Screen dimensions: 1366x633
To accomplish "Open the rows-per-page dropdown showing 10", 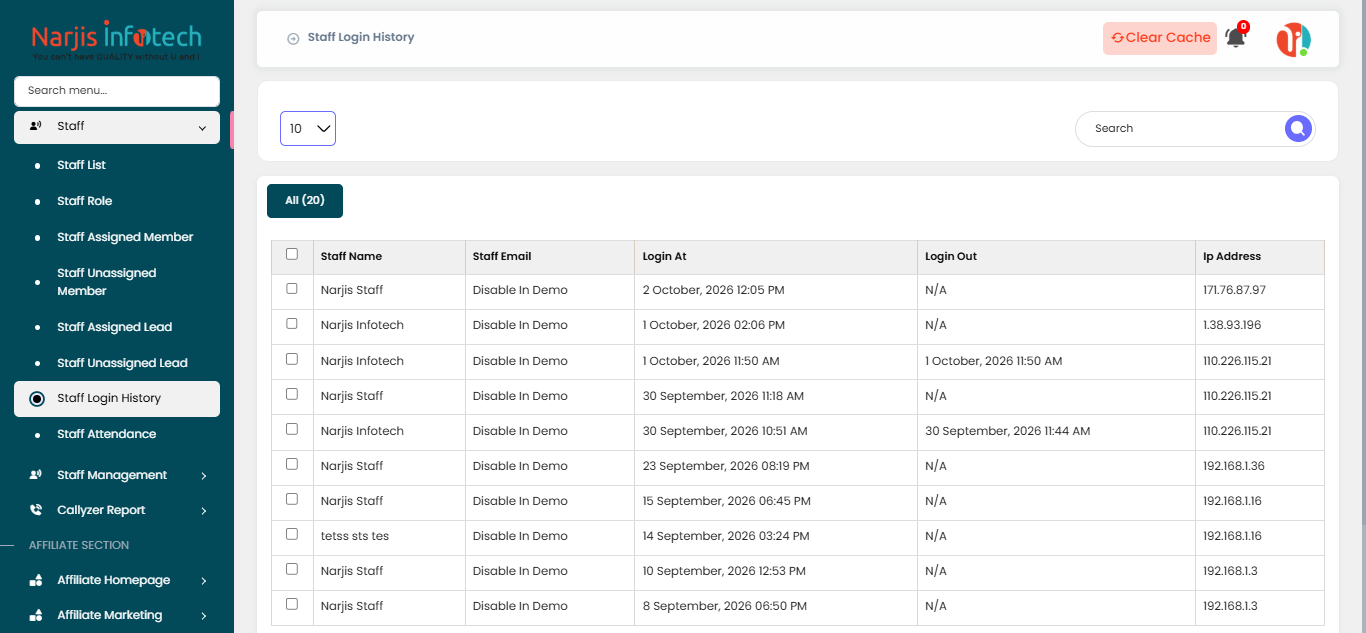I will pos(308,128).
